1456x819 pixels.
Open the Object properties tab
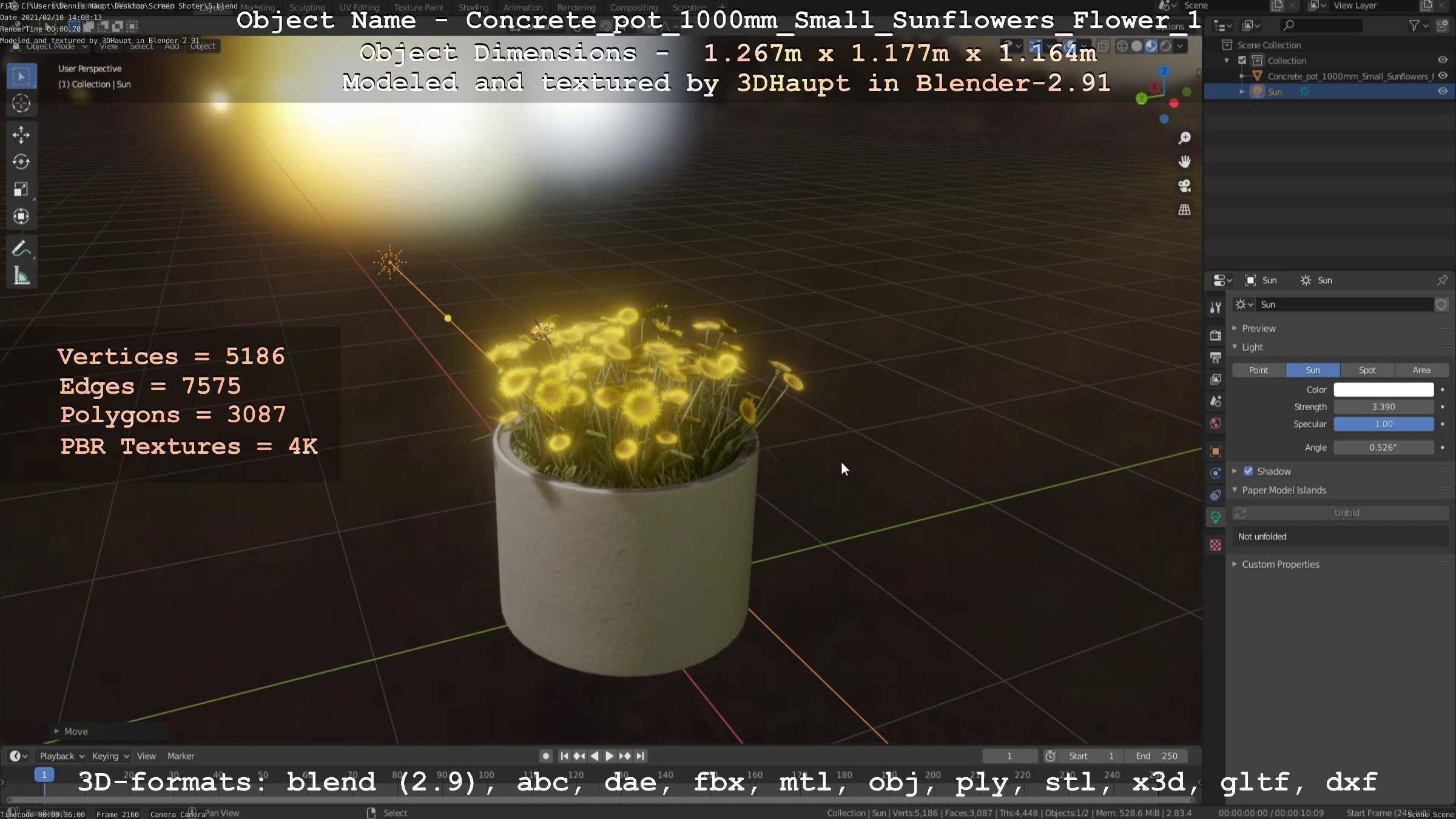[1215, 451]
